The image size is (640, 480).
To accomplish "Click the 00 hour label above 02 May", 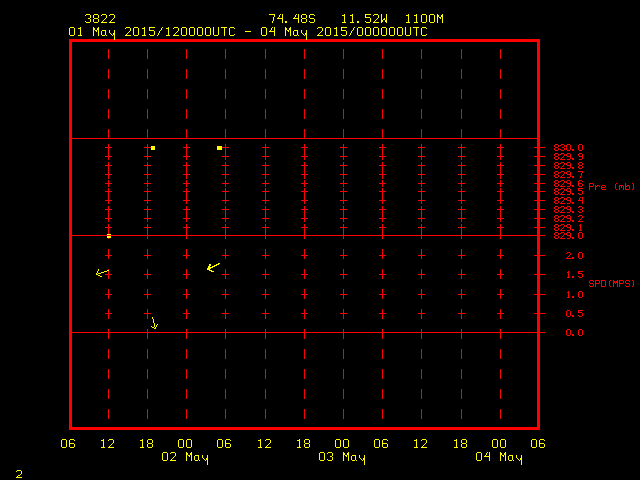I will click(185, 444).
